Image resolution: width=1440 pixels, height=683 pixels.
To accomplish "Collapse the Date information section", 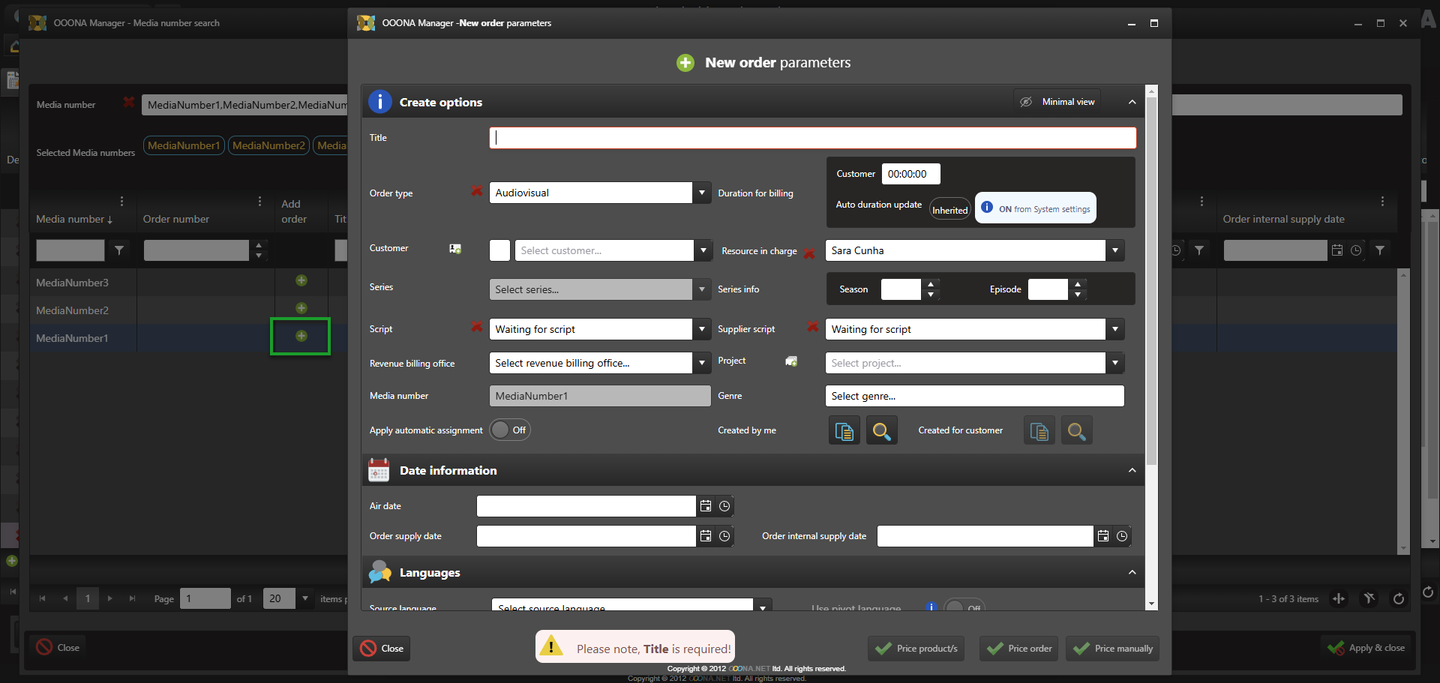I will coord(1132,470).
